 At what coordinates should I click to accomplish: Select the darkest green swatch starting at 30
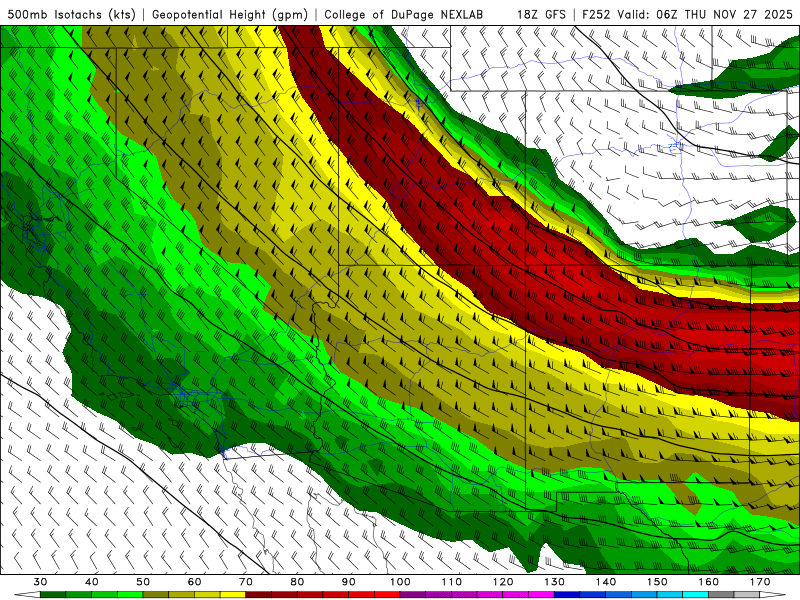(53, 595)
